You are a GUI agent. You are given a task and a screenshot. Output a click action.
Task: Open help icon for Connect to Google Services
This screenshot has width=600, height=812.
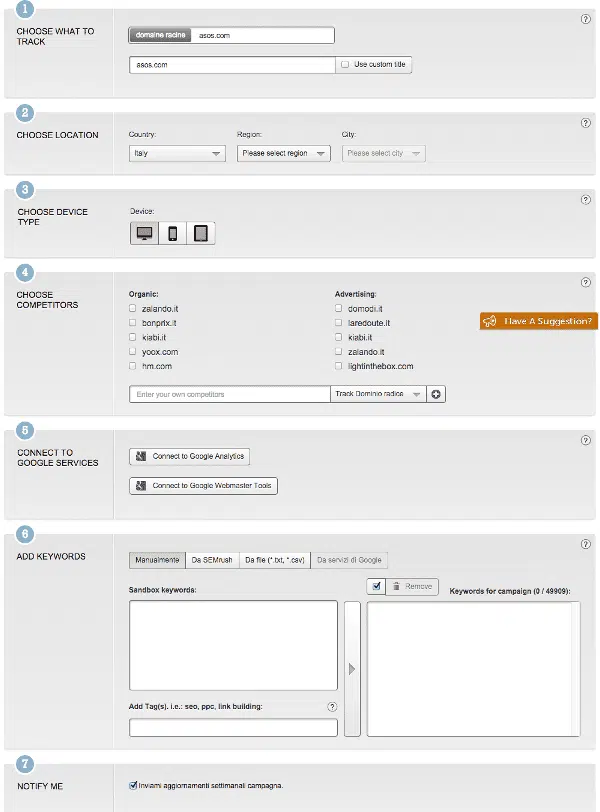[586, 440]
